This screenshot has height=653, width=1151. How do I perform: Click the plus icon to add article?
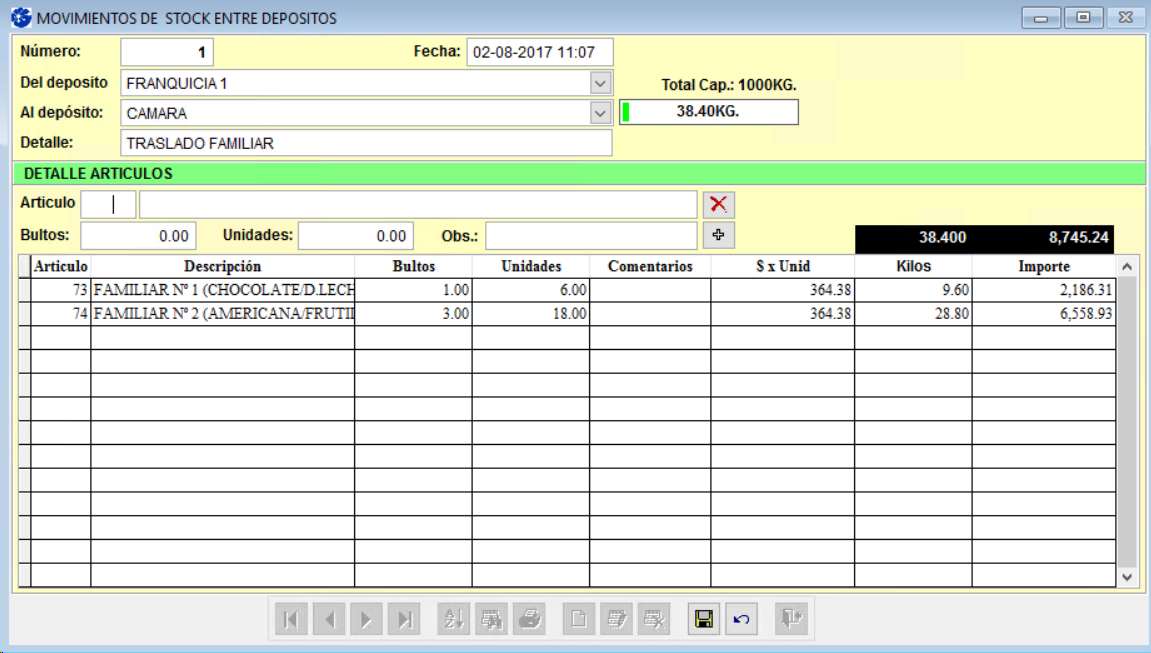pyautogui.click(x=718, y=235)
